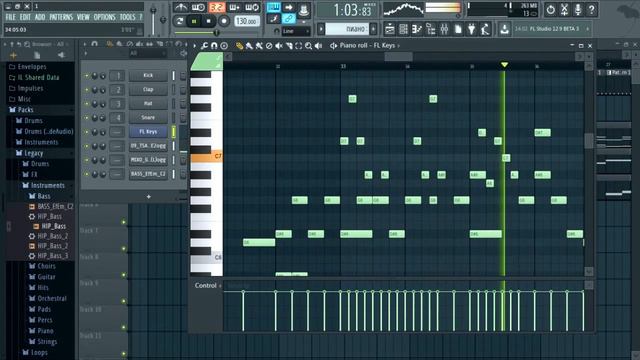Pause playback with the transport pause button
640x360 pixels.
194,21
